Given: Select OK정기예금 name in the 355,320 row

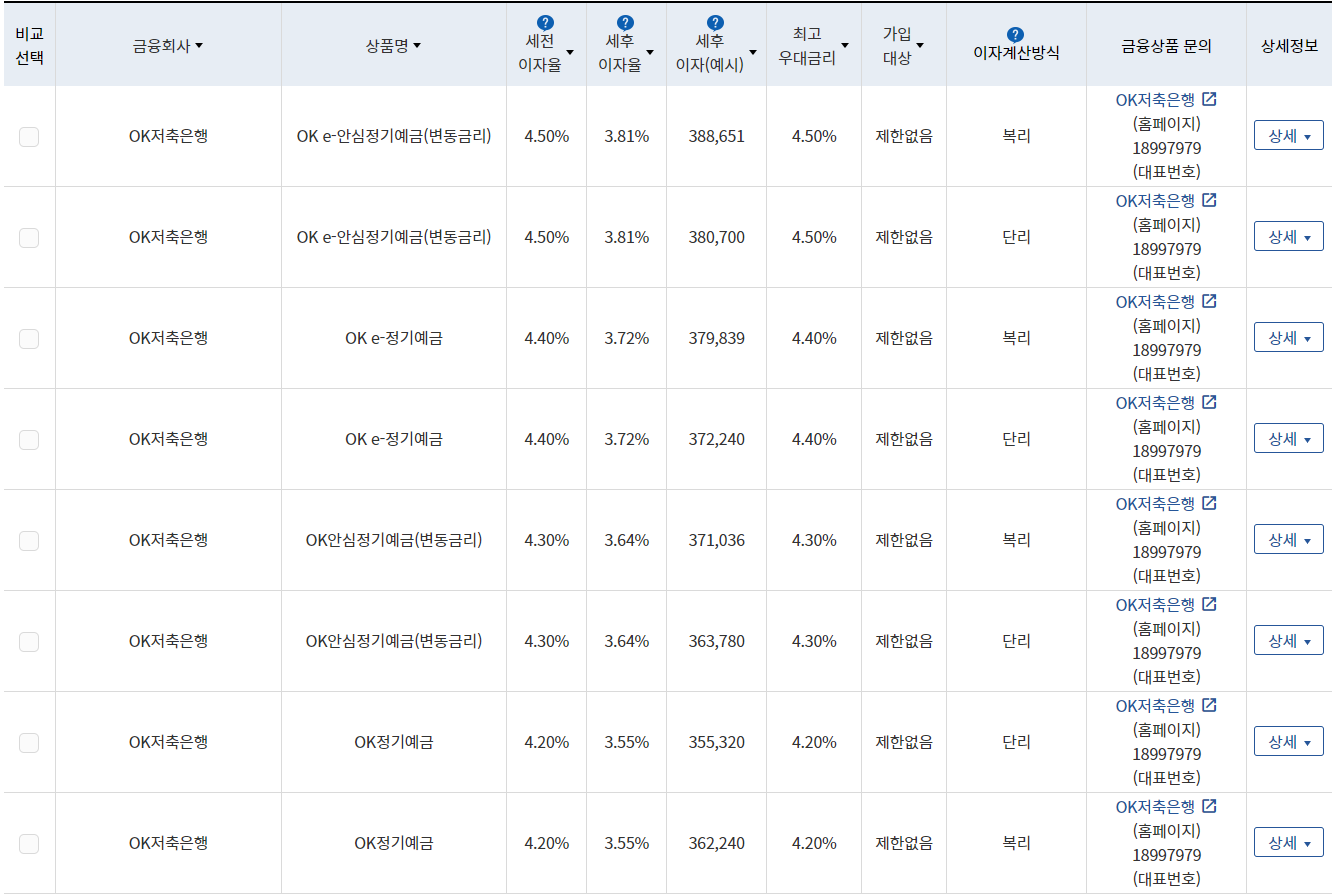Looking at the screenshot, I should [394, 743].
